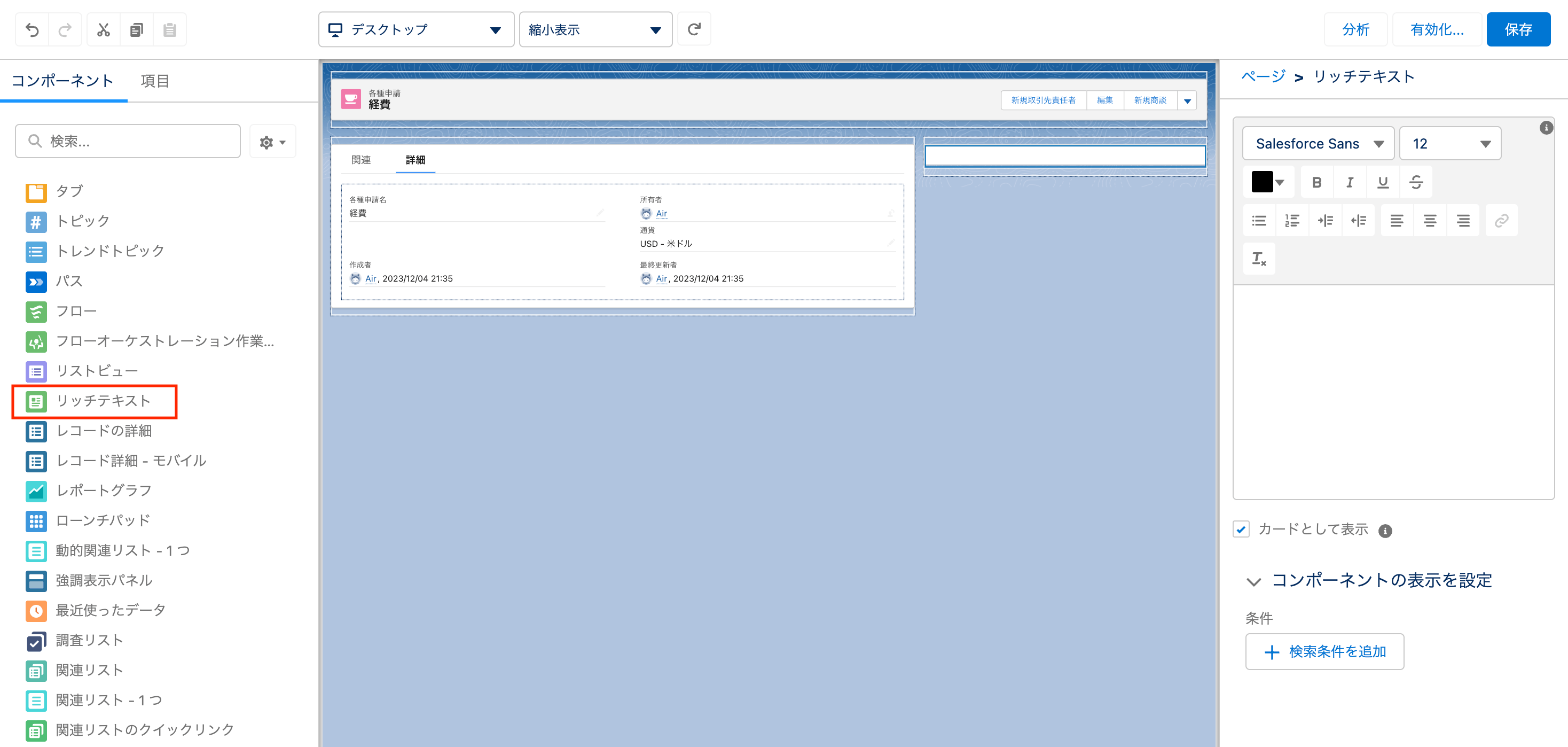Open the Salesforce Sans font dropdown
This screenshot has width=1568, height=747.
tap(1319, 144)
